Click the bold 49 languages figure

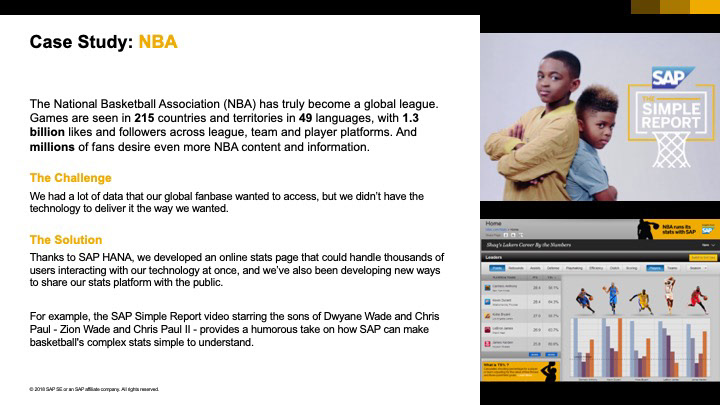point(305,118)
